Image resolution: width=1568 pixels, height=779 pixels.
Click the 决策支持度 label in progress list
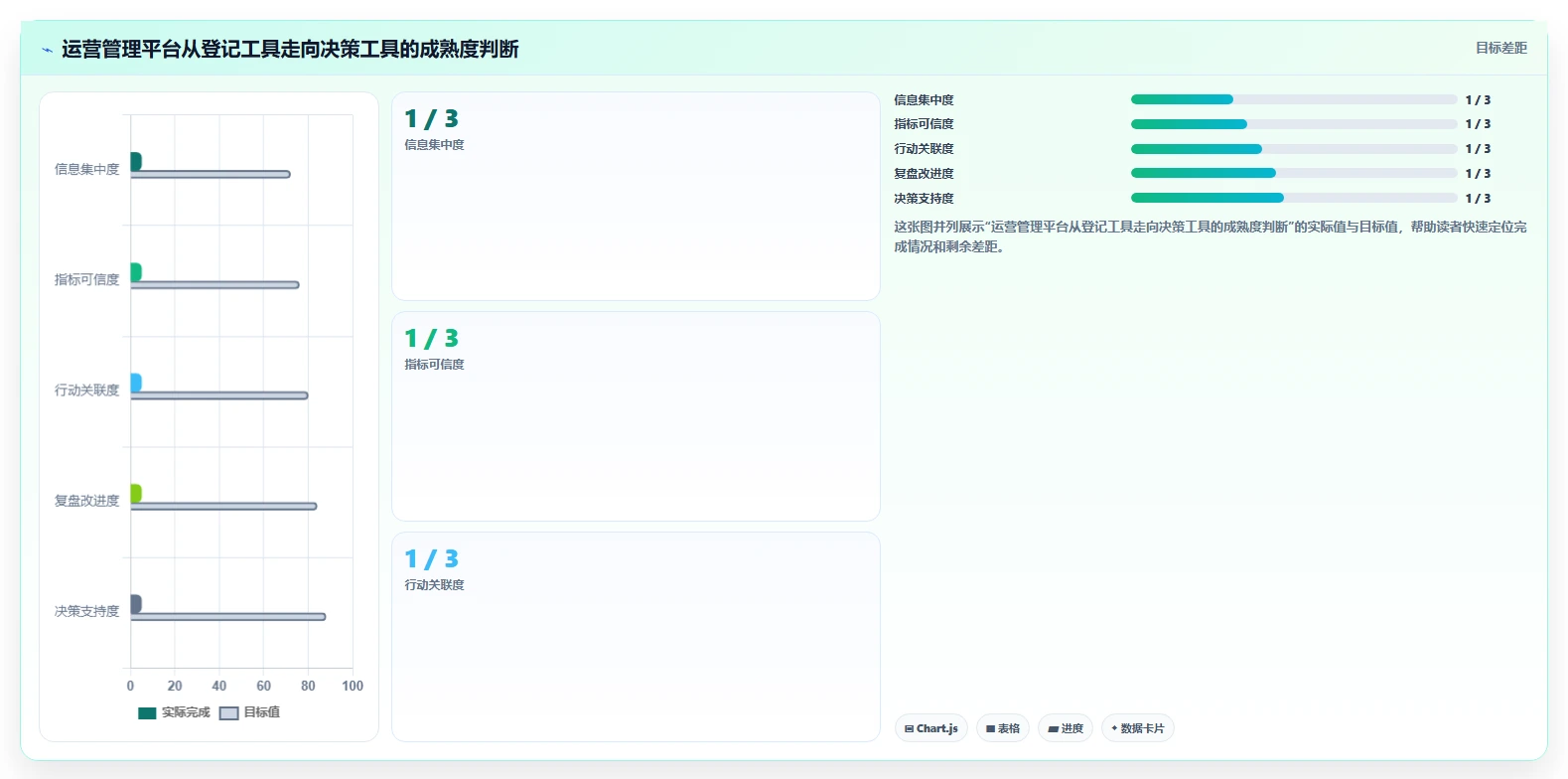click(924, 198)
